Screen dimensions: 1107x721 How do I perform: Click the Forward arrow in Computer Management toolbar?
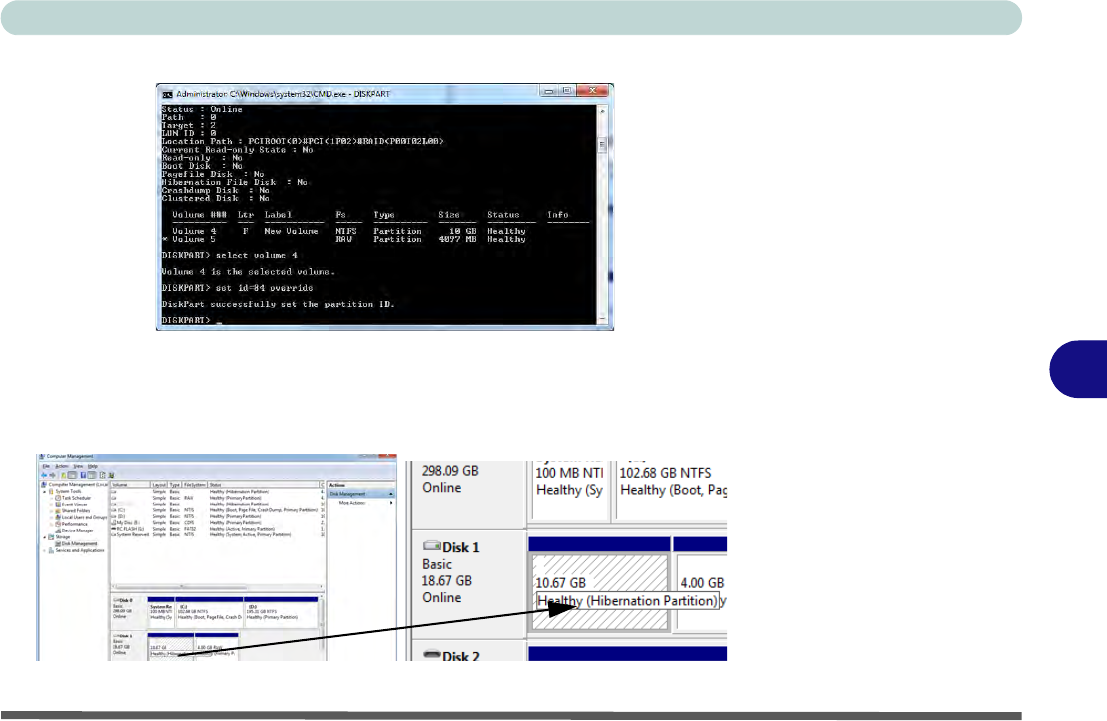point(51,475)
